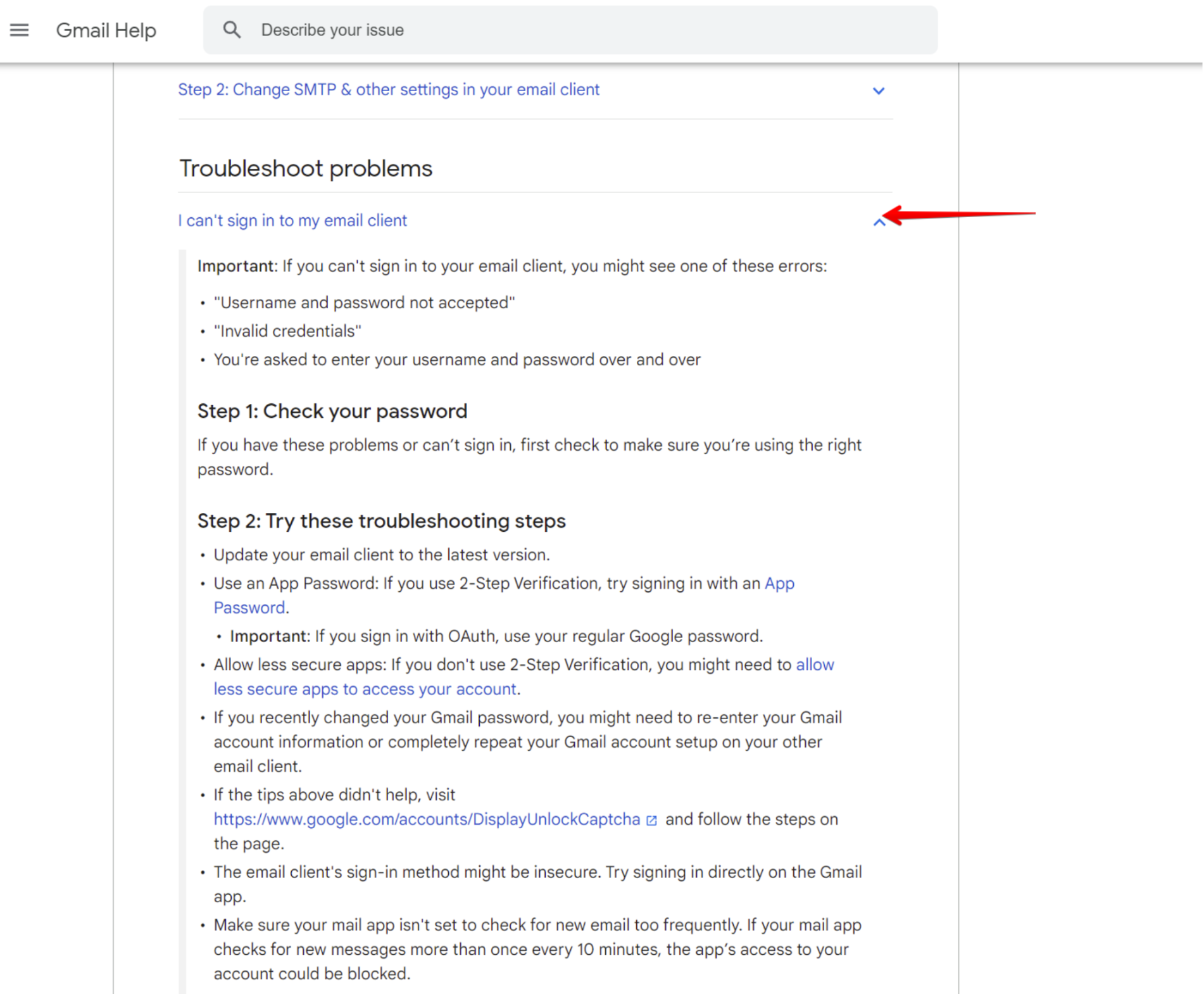
Task: Click 'Username and password not accepted' bullet text
Action: tap(364, 303)
